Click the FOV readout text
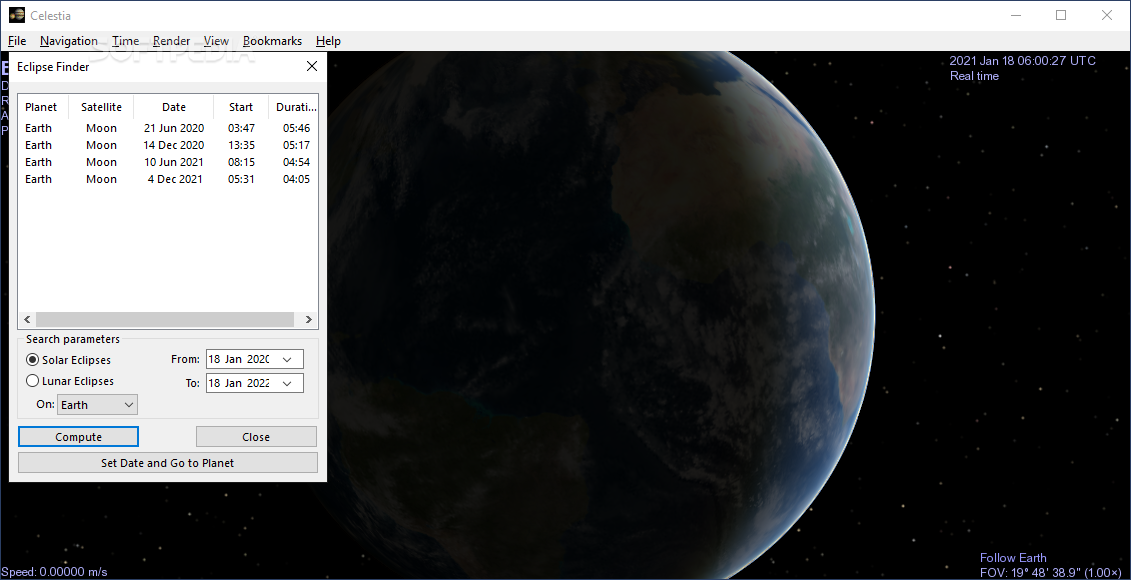The image size is (1131, 580). [1049, 572]
